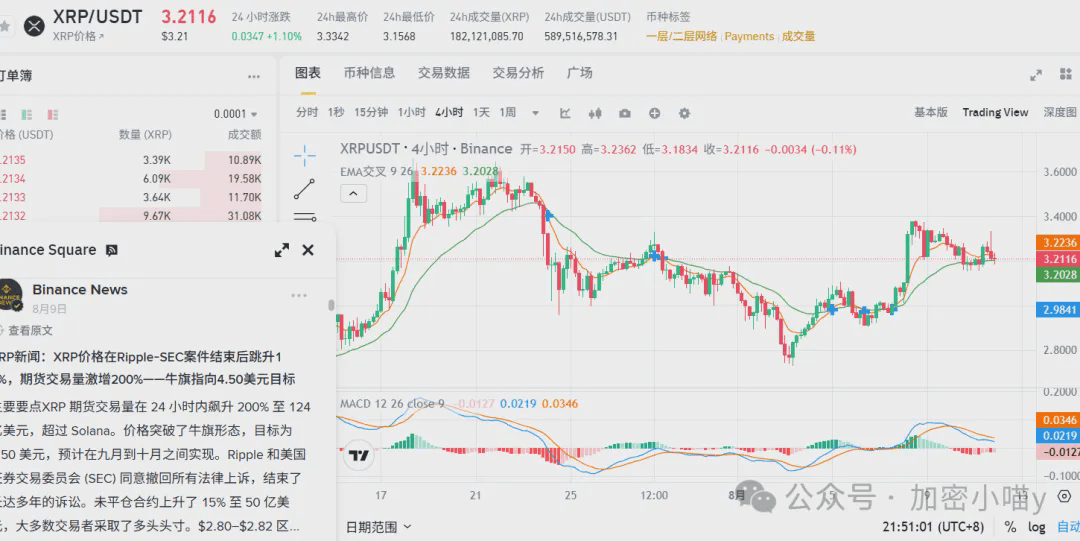Select the 1天 interval

coord(481,112)
